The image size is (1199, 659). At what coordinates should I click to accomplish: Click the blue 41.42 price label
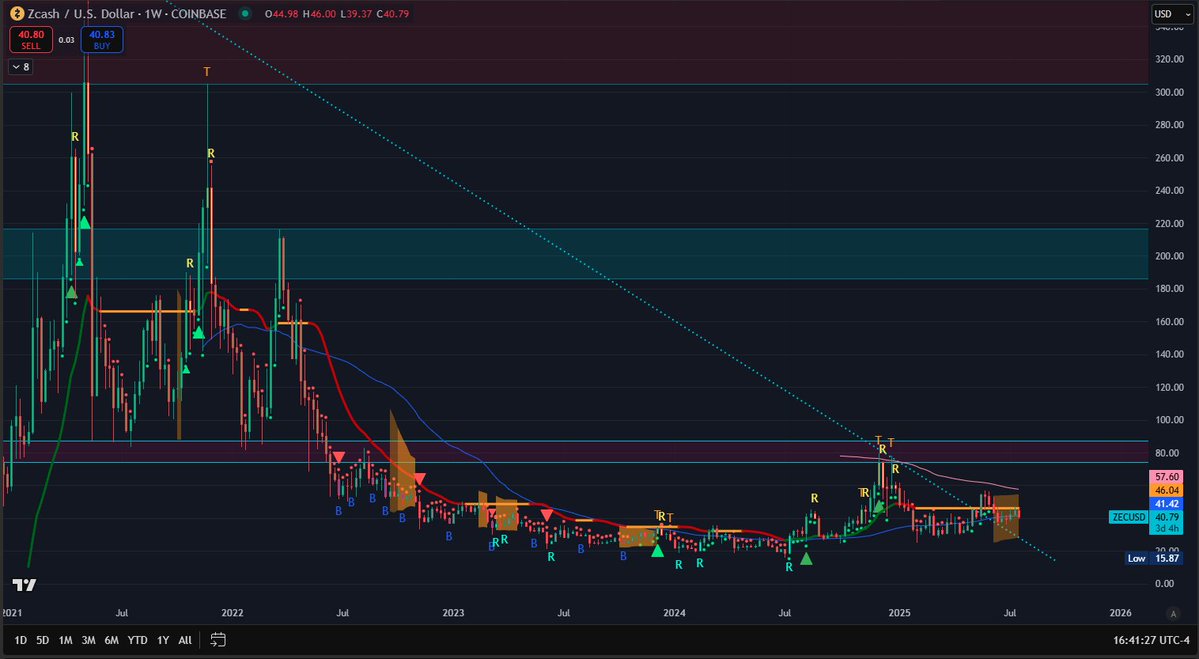pos(1166,504)
